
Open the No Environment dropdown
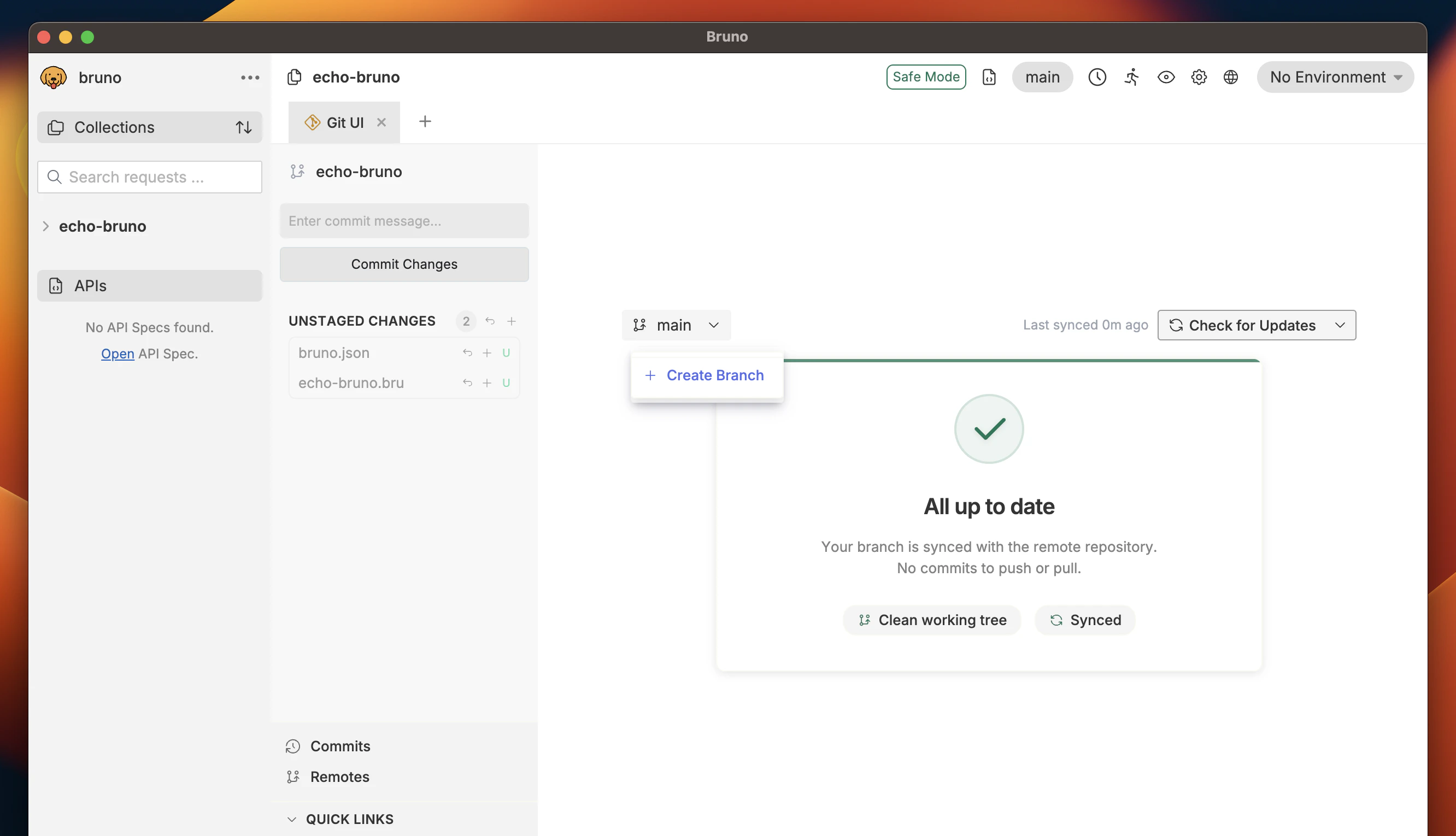1334,77
